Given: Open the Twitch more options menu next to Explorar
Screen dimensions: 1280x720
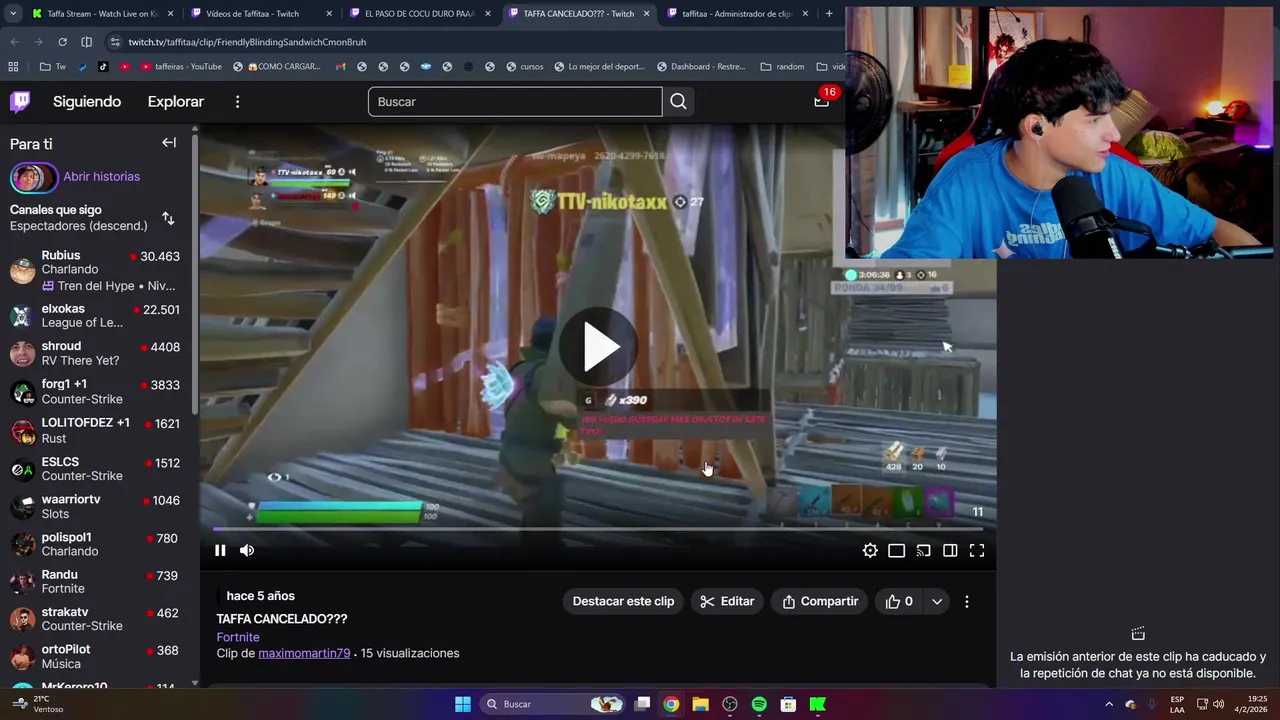Looking at the screenshot, I should pyautogui.click(x=237, y=102).
